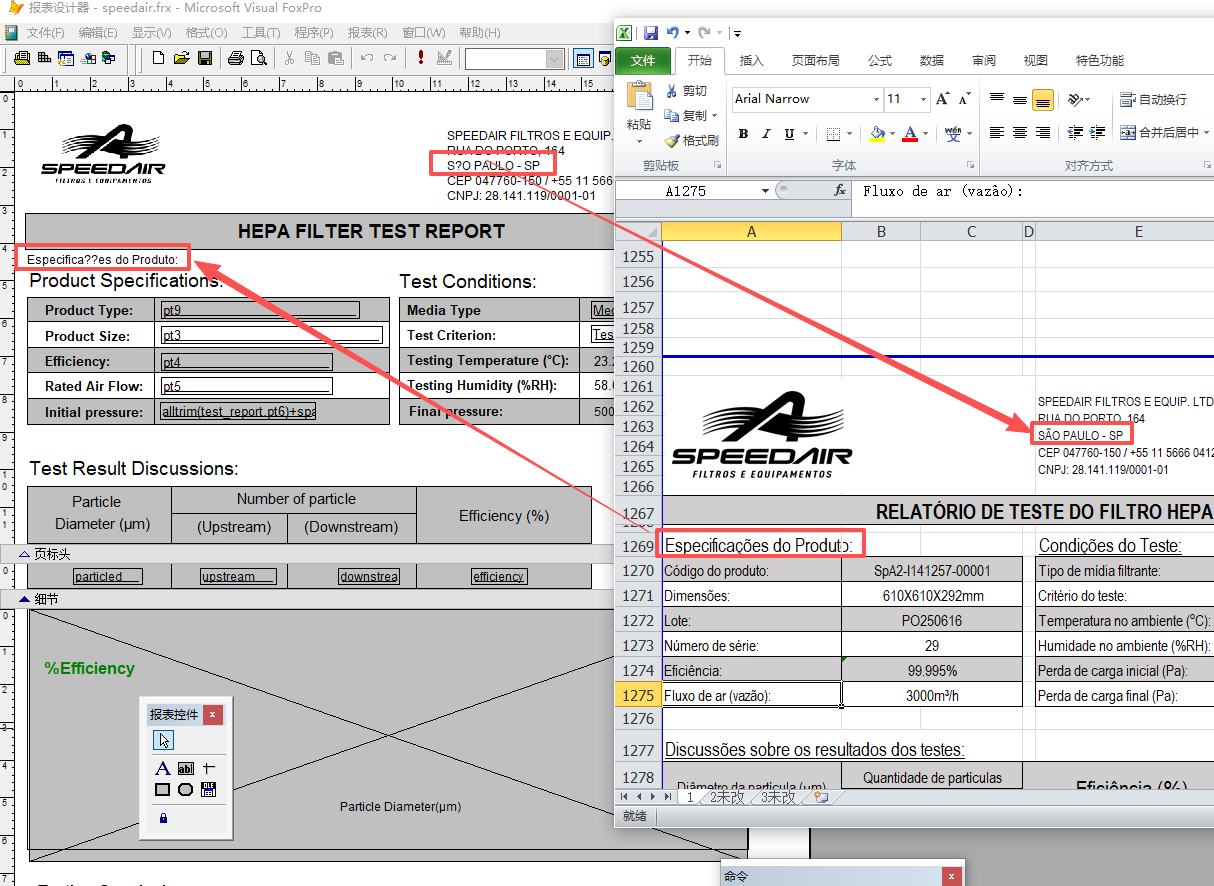The height and width of the screenshot is (886, 1214).
Task: Click the Name Box showing A1275
Action: coord(695,190)
